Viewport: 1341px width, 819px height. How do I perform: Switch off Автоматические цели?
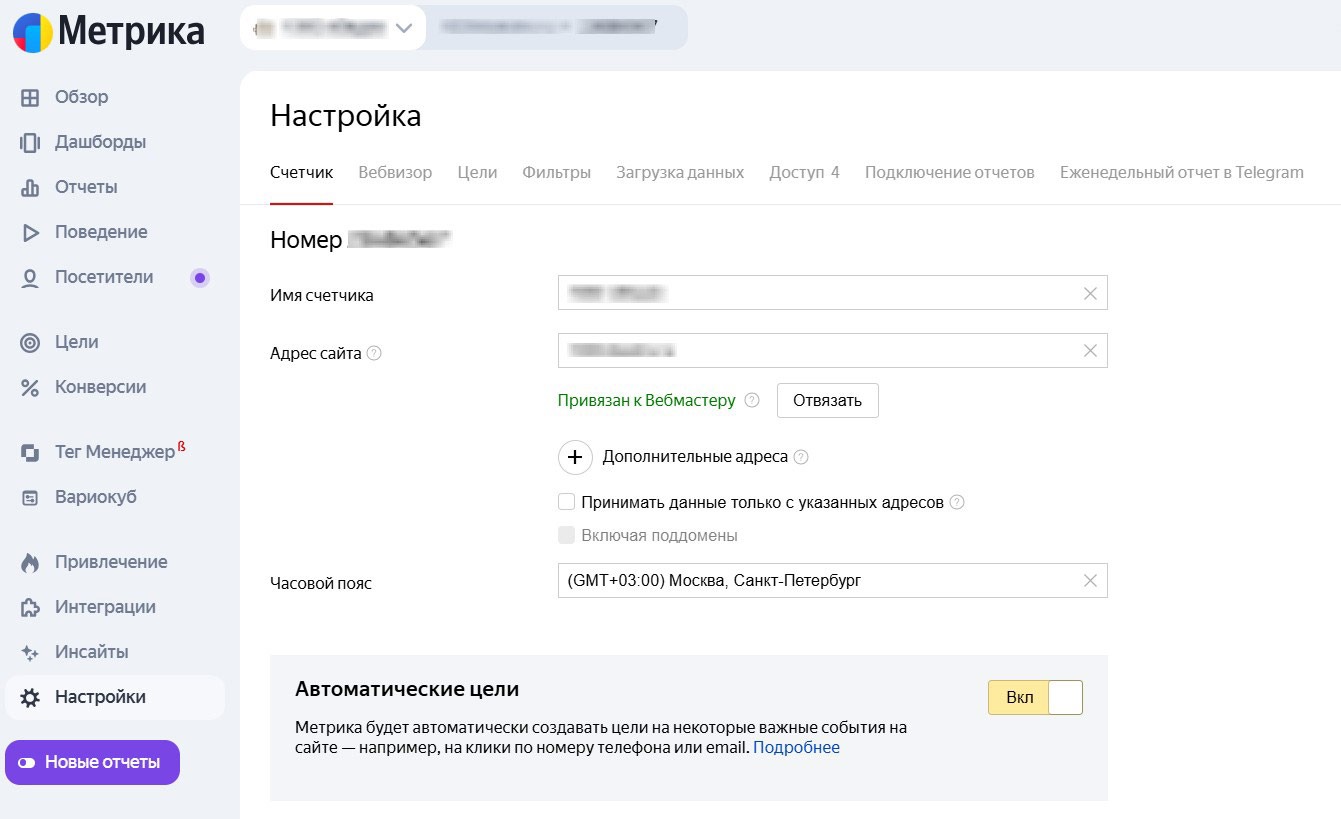1063,697
